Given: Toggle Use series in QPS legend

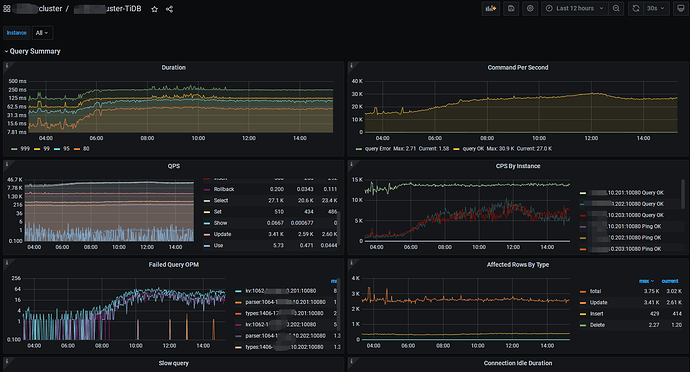Looking at the screenshot, I should pyautogui.click(x=218, y=246).
